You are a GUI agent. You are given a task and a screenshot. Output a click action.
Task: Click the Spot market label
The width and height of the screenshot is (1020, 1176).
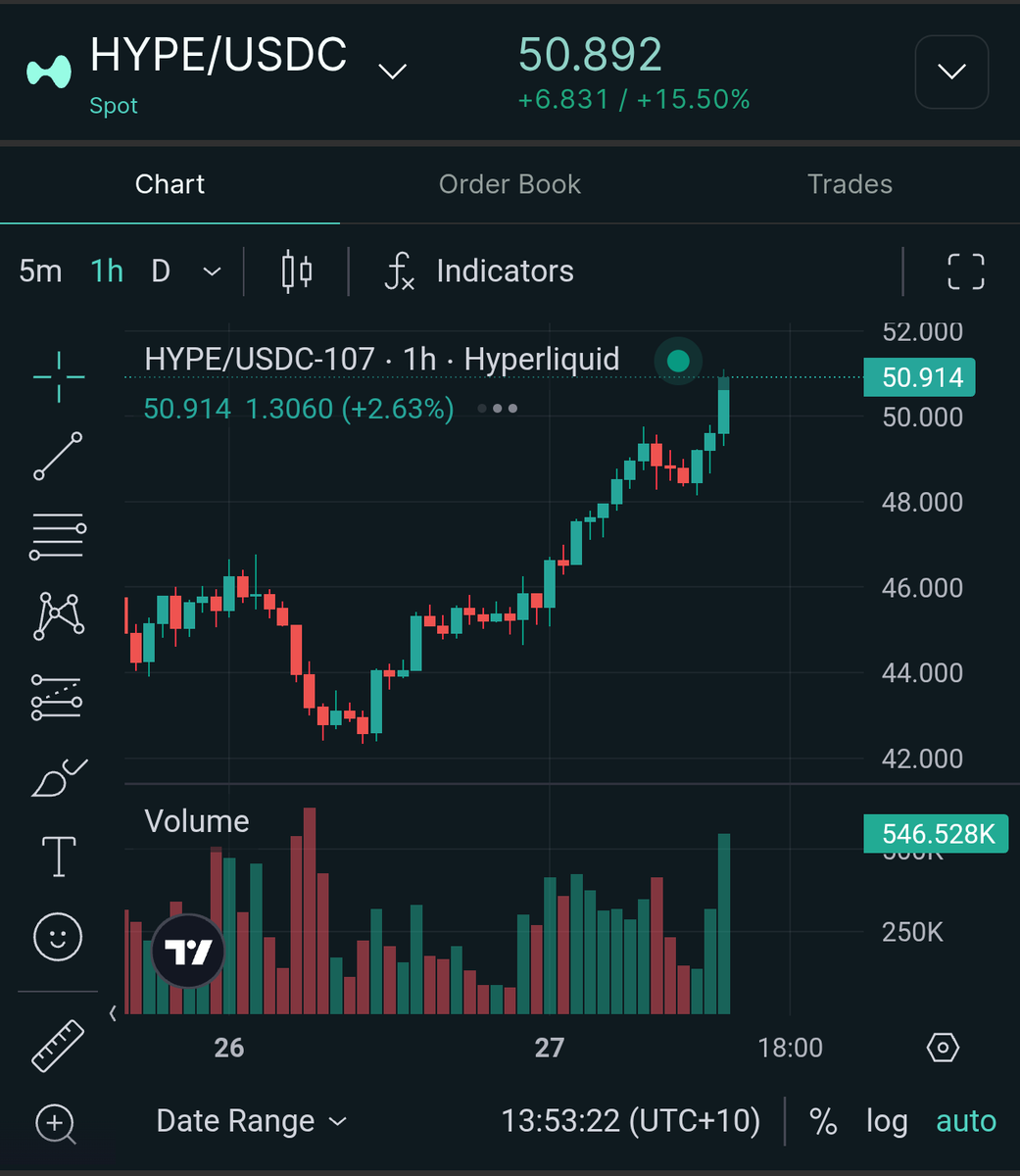[x=114, y=106]
